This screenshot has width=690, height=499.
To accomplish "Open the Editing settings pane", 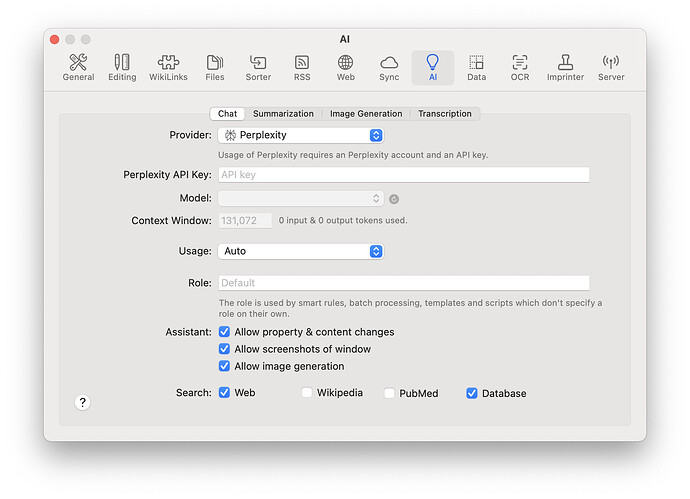I will [x=122, y=68].
